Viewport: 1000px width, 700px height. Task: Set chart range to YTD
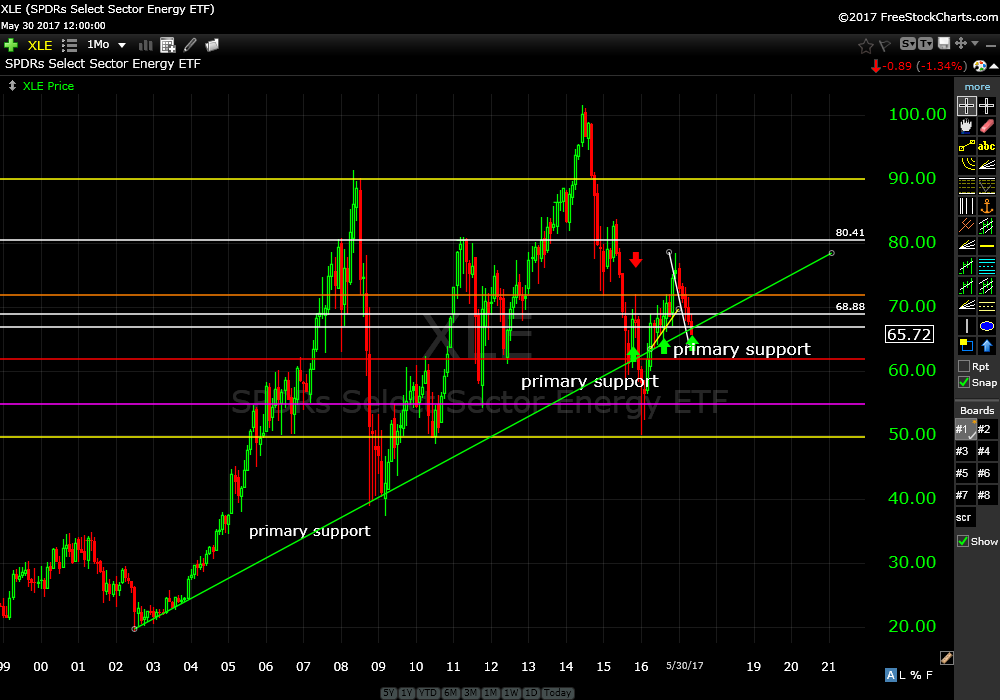click(429, 693)
